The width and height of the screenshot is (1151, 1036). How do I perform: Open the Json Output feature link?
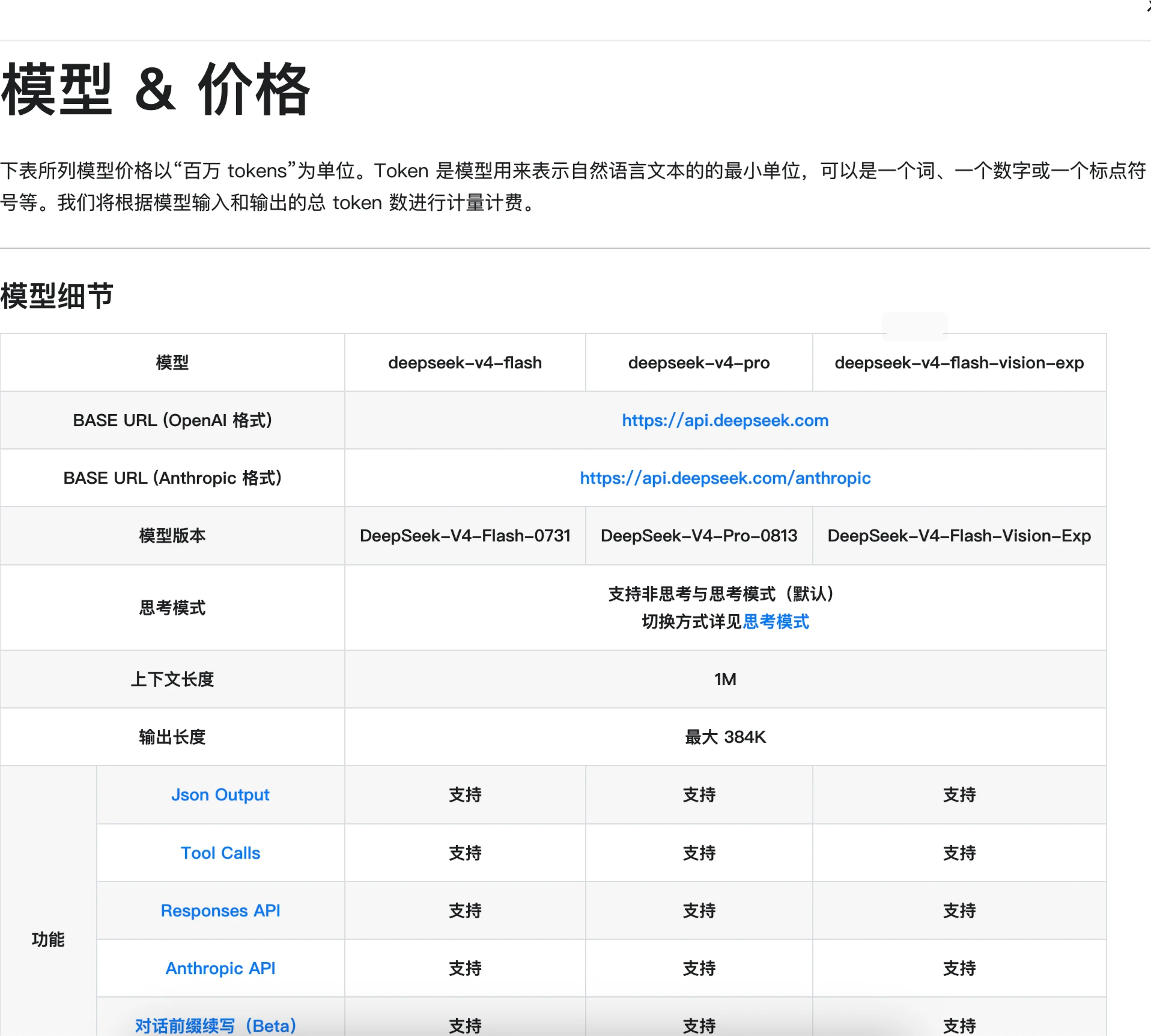pyautogui.click(x=220, y=795)
